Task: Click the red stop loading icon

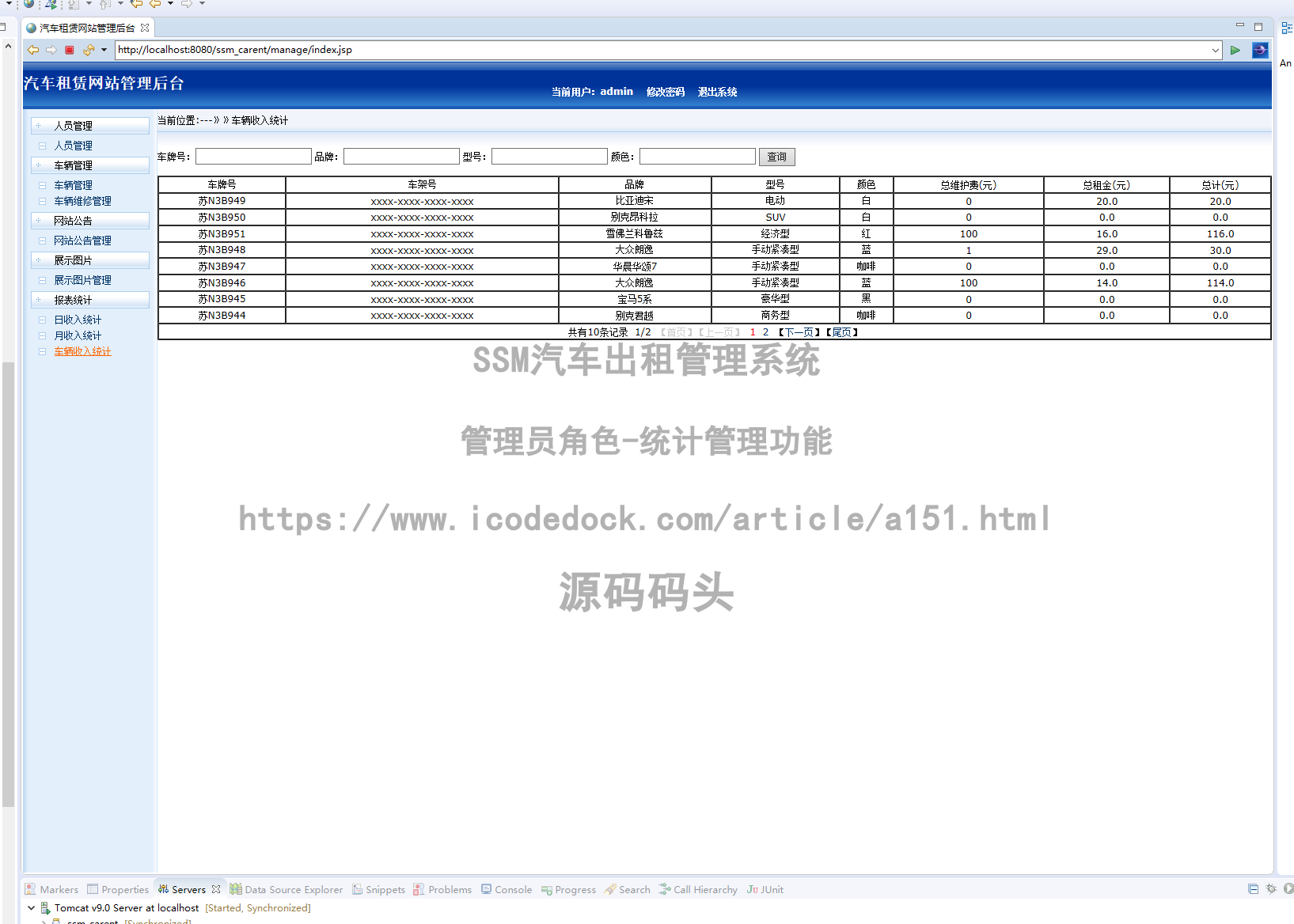Action: coord(70,49)
